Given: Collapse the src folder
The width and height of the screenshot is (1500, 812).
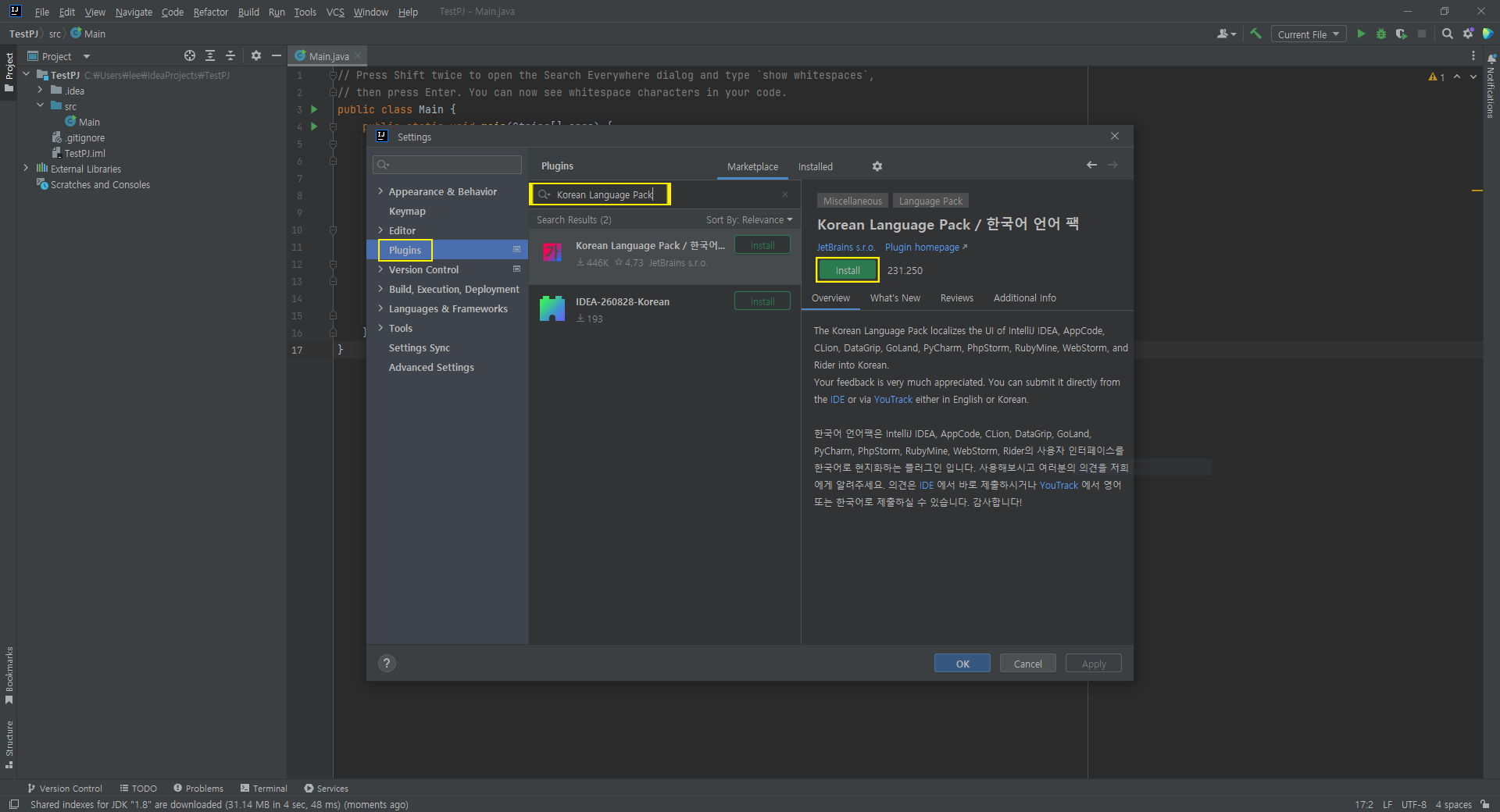Looking at the screenshot, I should pos(40,105).
